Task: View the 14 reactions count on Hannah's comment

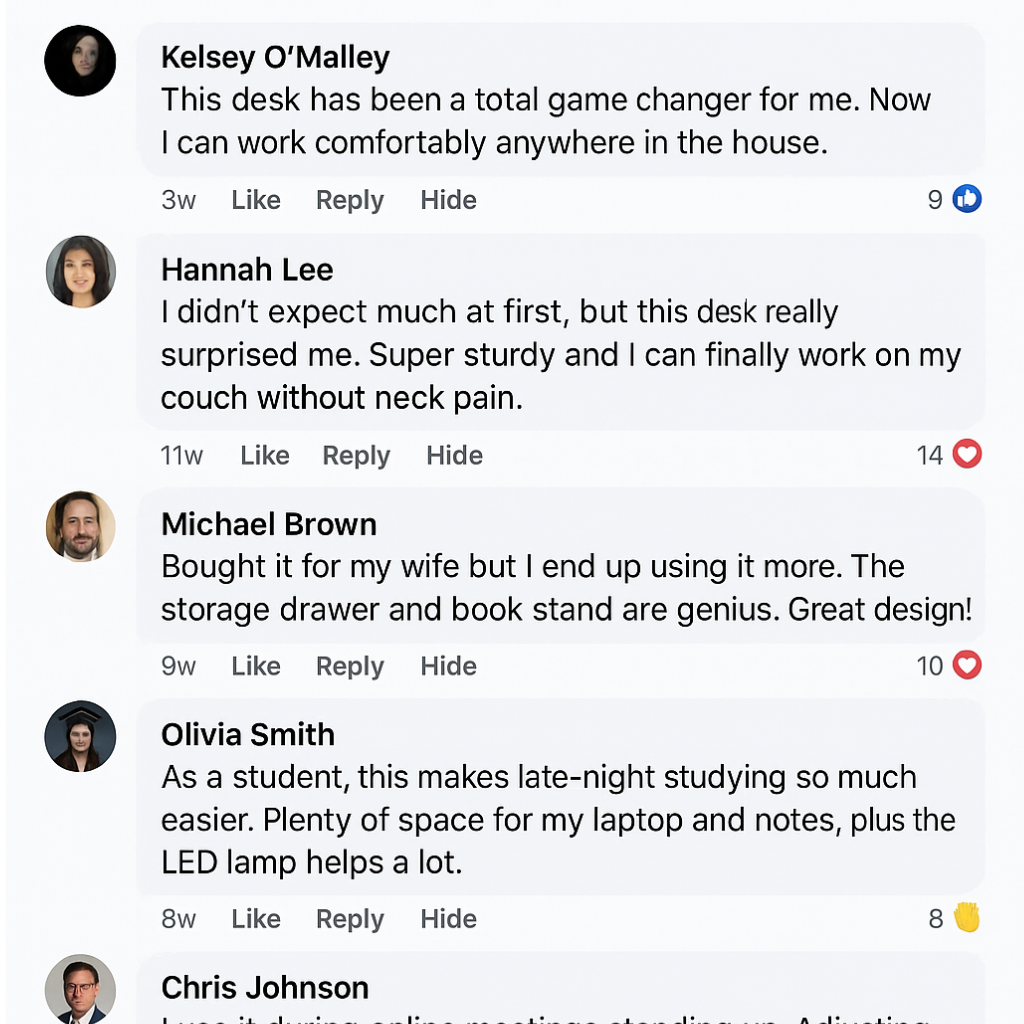Action: pos(930,456)
